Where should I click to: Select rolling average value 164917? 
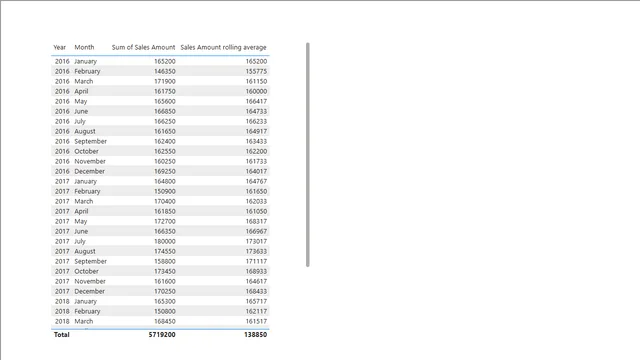click(256, 131)
